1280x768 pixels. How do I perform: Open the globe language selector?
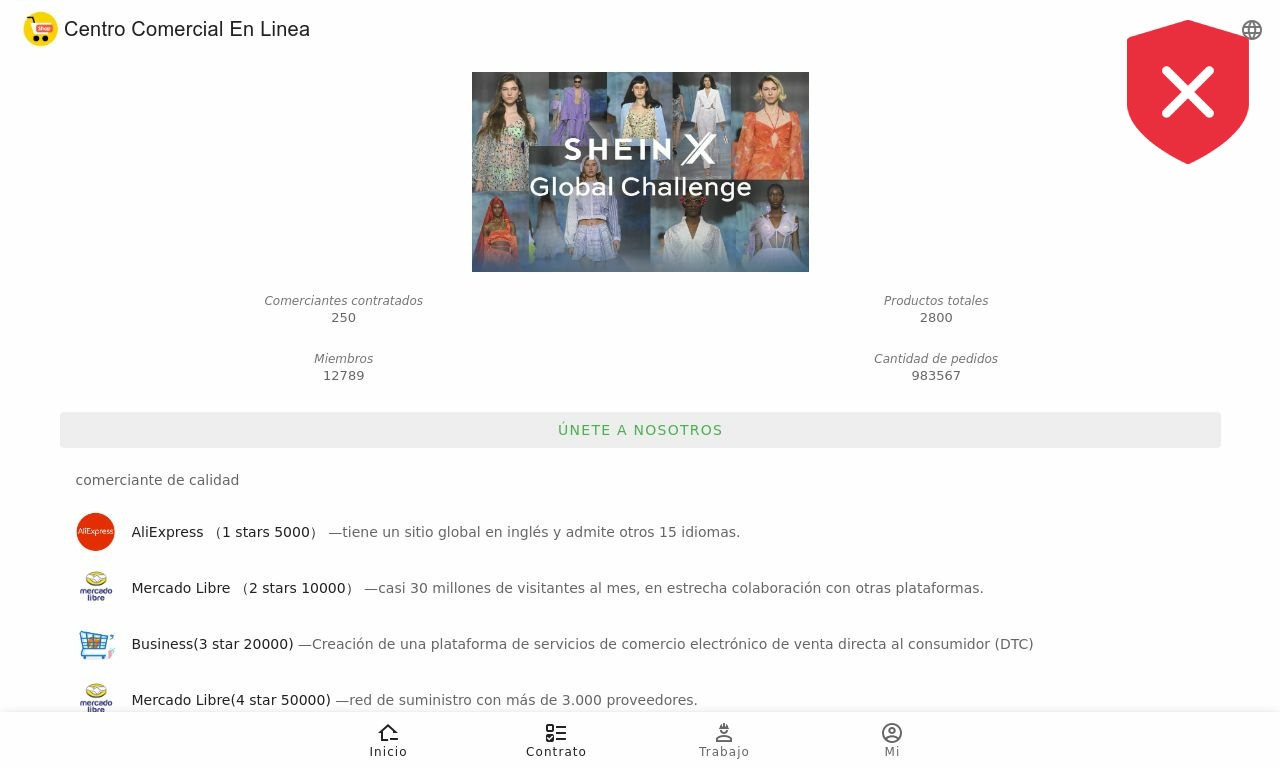pyautogui.click(x=1252, y=30)
